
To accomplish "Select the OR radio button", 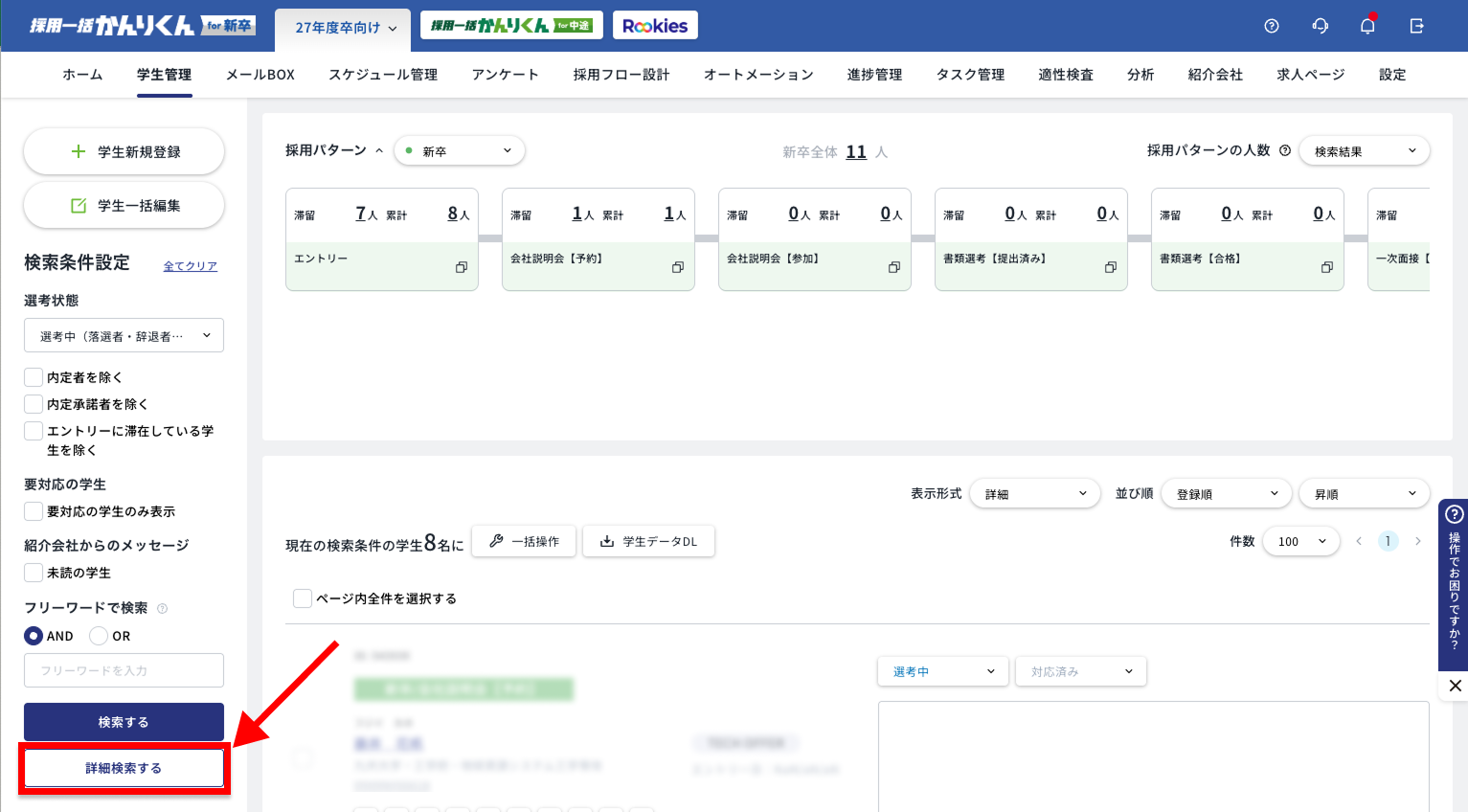I will (98, 636).
